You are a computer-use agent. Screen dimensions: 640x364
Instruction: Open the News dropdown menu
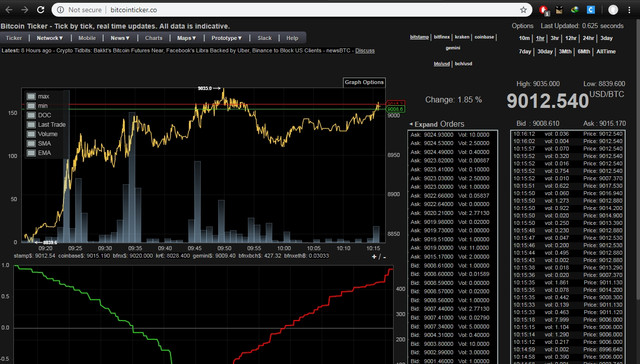[x=120, y=38]
